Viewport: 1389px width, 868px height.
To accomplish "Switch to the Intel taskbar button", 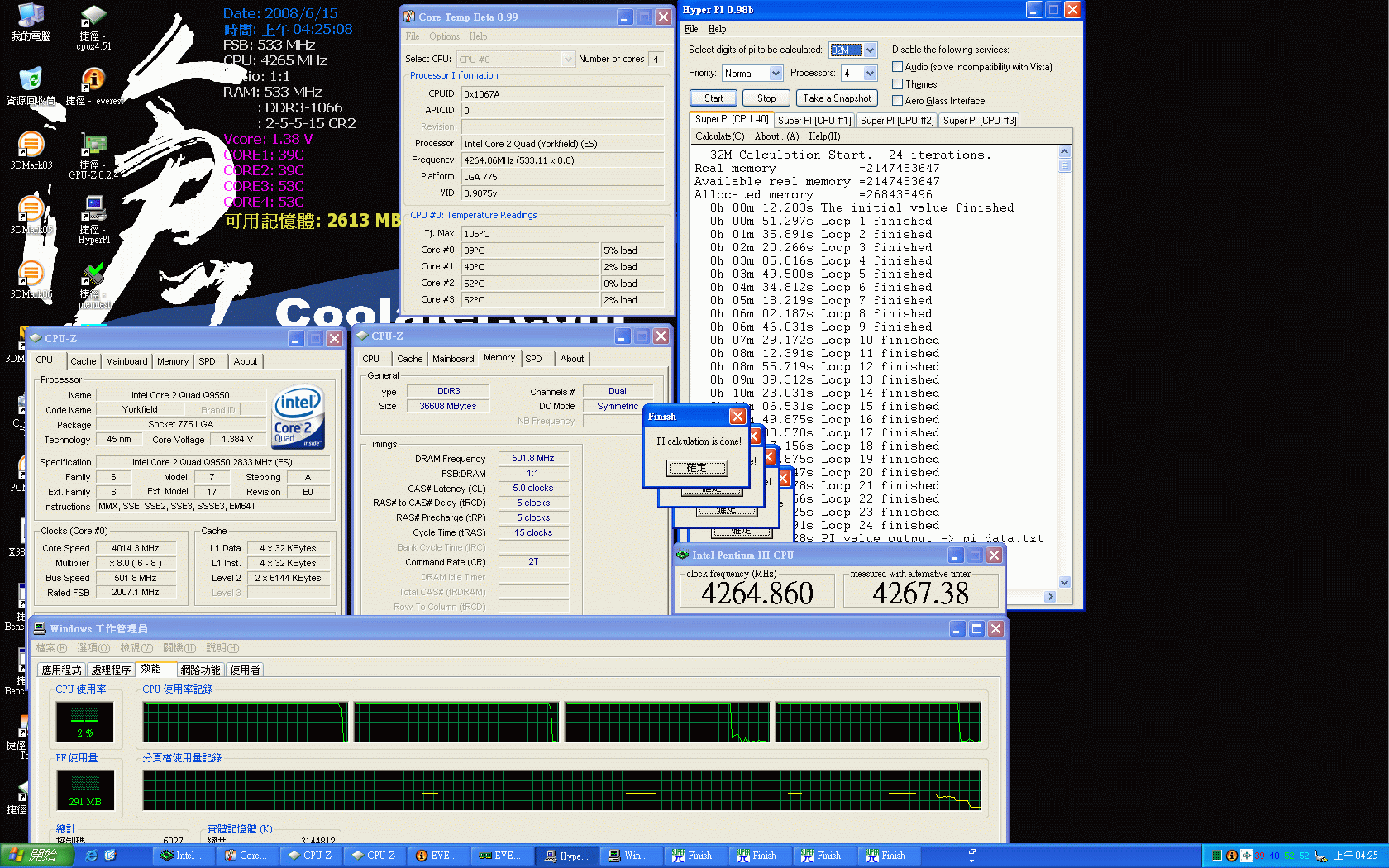I will (182, 856).
